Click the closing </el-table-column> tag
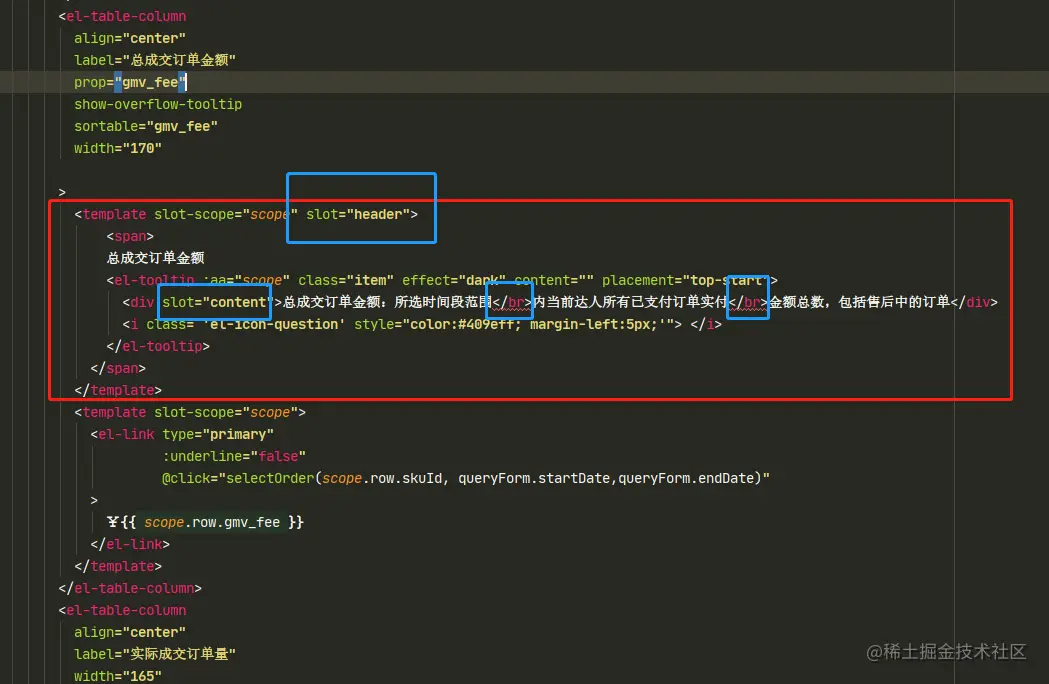1049x684 pixels. (x=130, y=588)
